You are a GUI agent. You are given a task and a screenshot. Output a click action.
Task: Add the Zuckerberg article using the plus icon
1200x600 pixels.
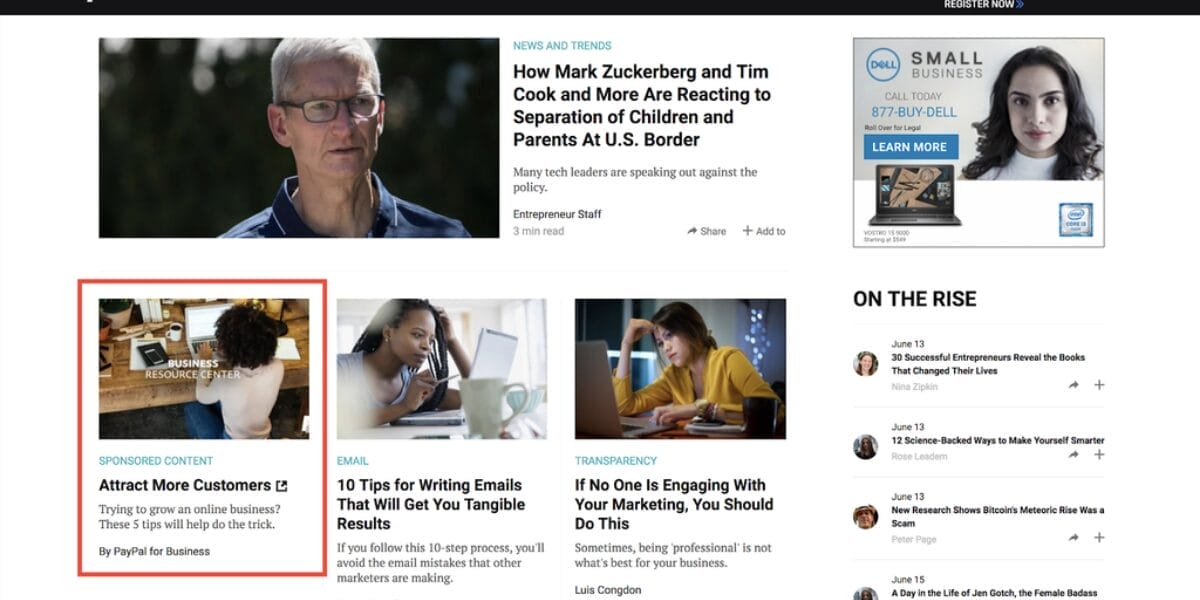763,231
